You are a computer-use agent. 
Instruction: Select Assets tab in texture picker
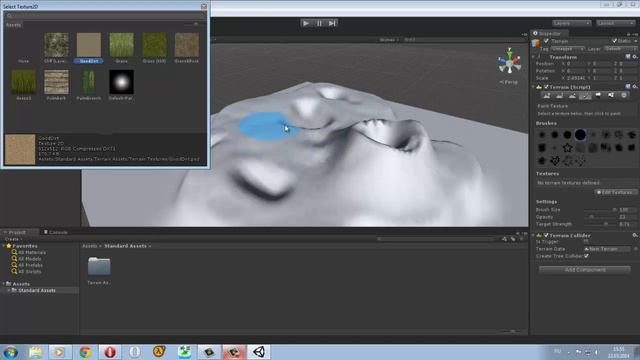point(13,25)
